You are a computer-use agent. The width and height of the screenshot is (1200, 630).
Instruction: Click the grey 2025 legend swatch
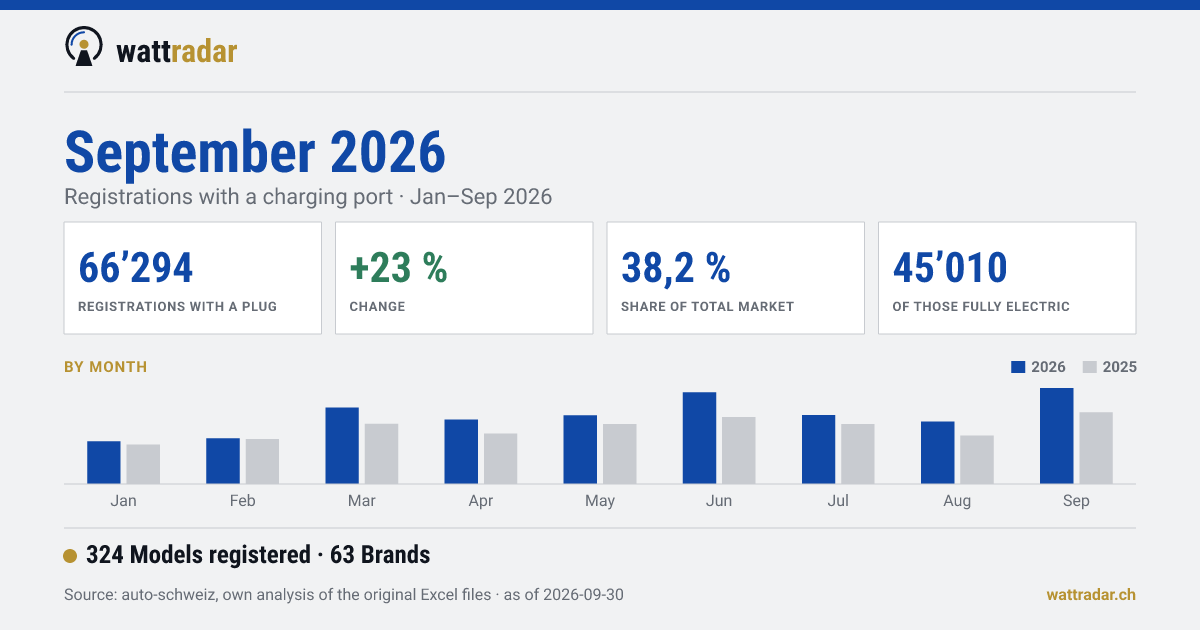(1090, 367)
